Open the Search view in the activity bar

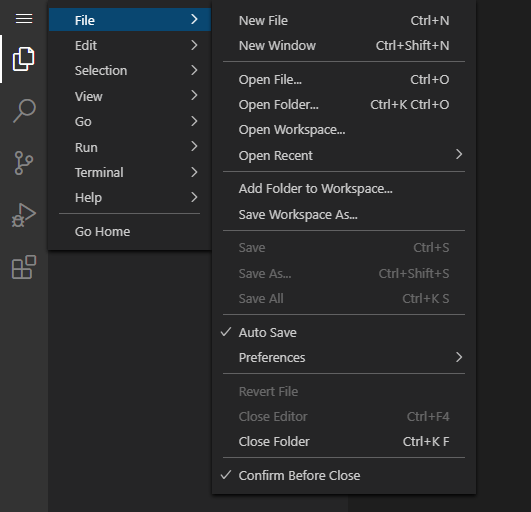pos(24,111)
